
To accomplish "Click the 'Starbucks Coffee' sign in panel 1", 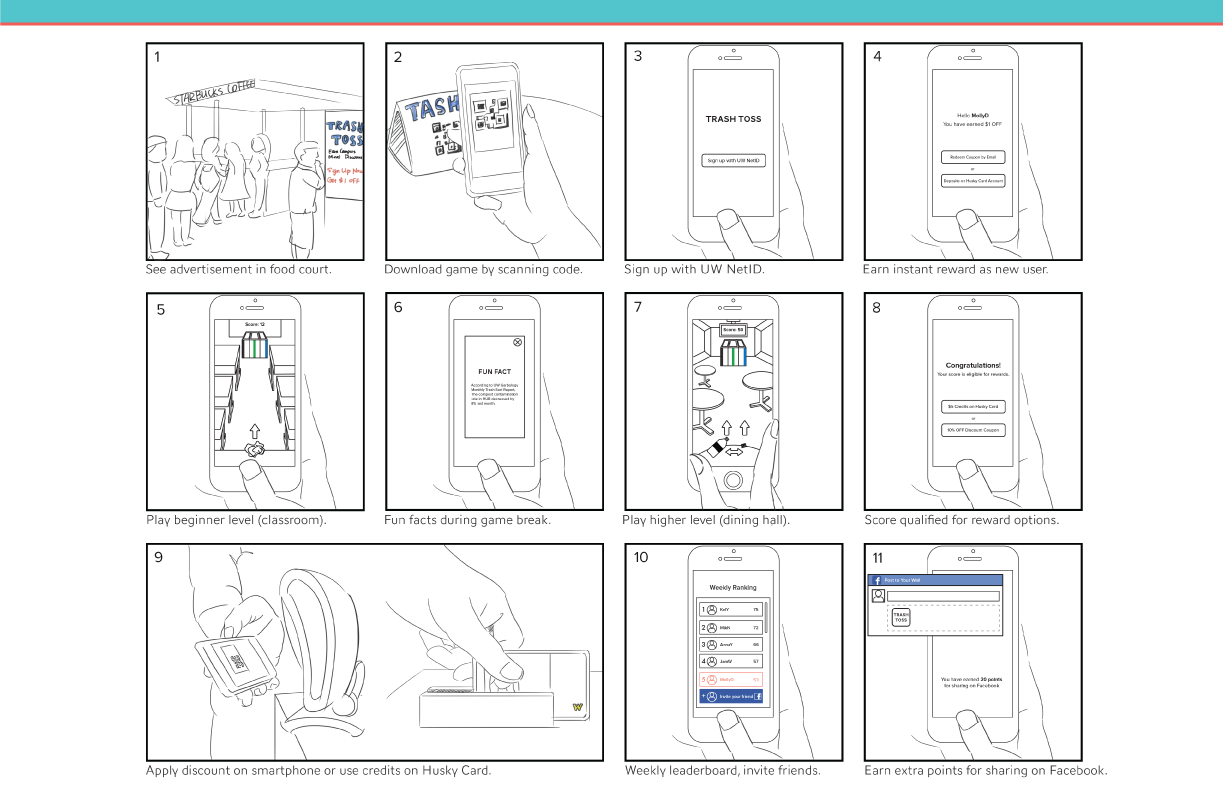I will (x=214, y=93).
